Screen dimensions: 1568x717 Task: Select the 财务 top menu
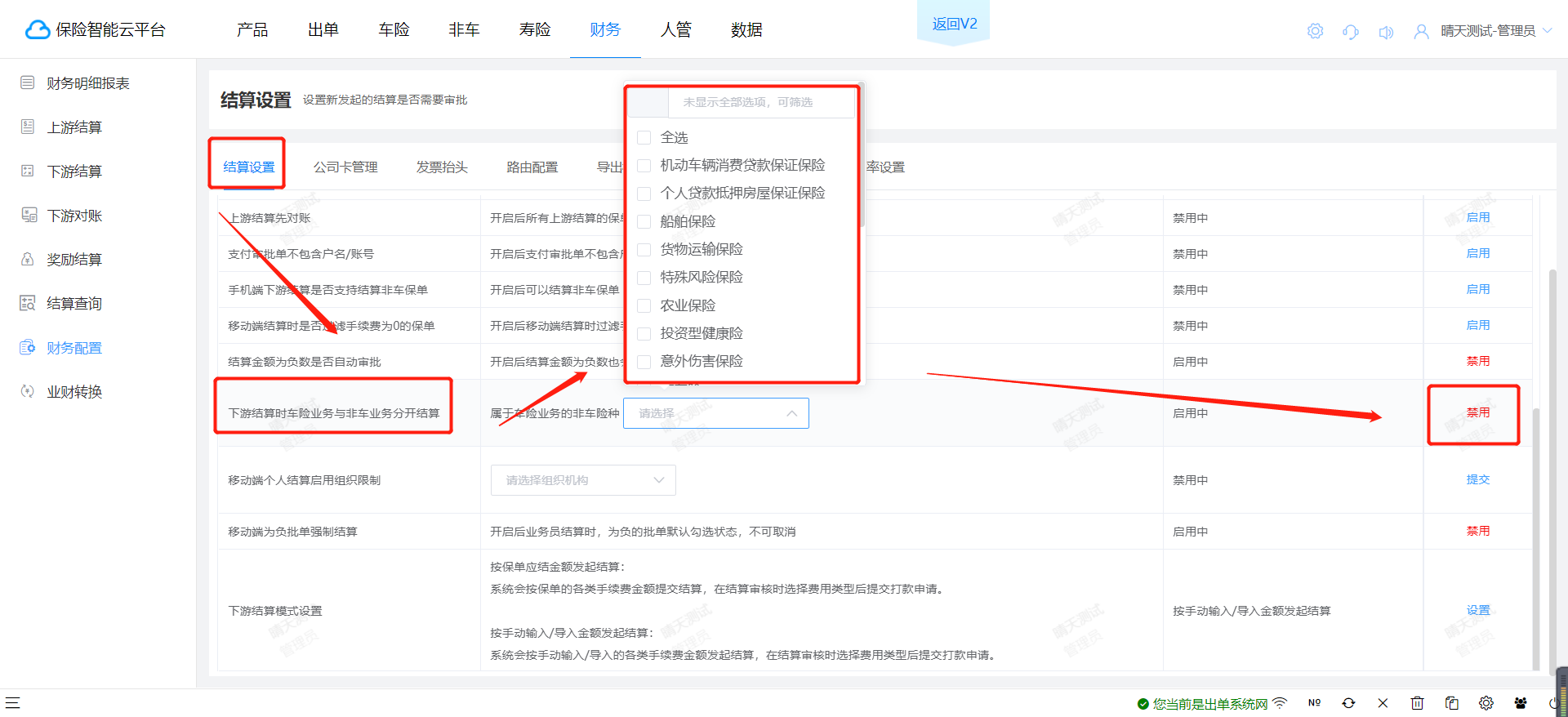tap(605, 29)
